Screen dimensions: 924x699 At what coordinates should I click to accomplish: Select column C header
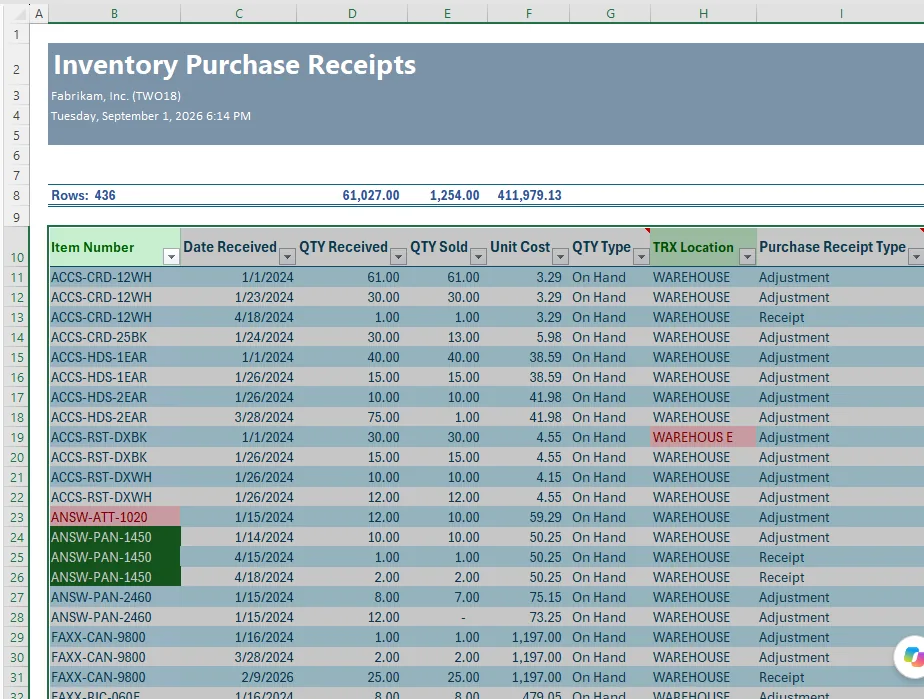[239, 14]
